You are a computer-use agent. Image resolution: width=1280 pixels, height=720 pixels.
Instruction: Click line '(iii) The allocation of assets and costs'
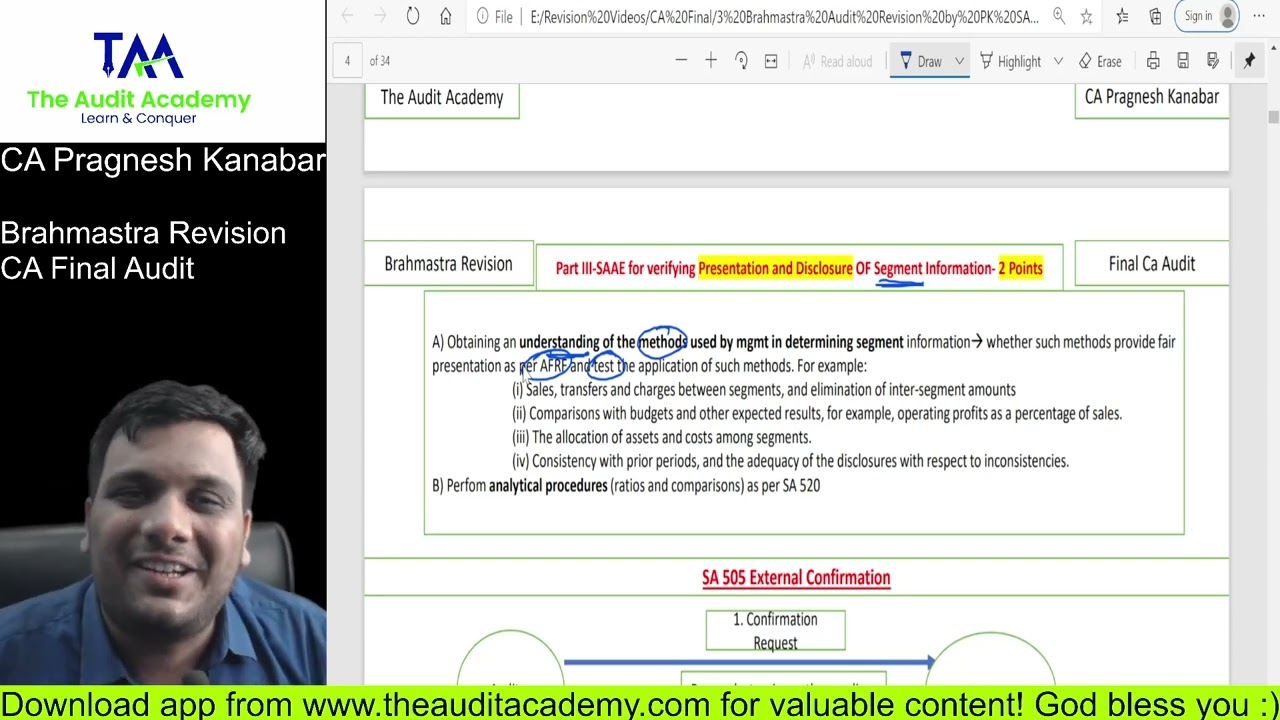[661, 437]
